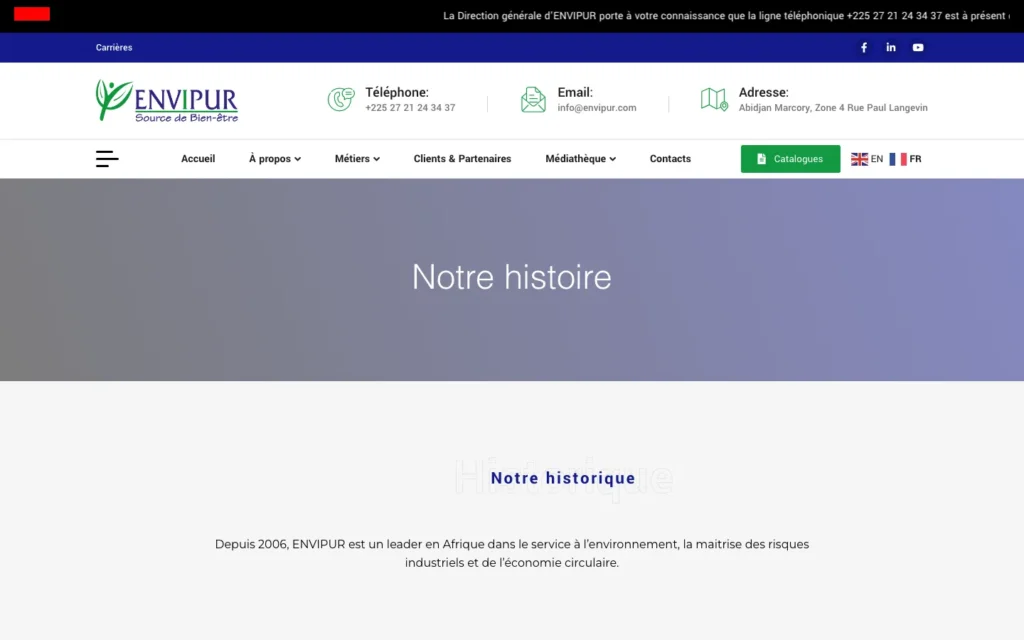Expand the Métiers dropdown
The width and height of the screenshot is (1024, 640).
(357, 159)
